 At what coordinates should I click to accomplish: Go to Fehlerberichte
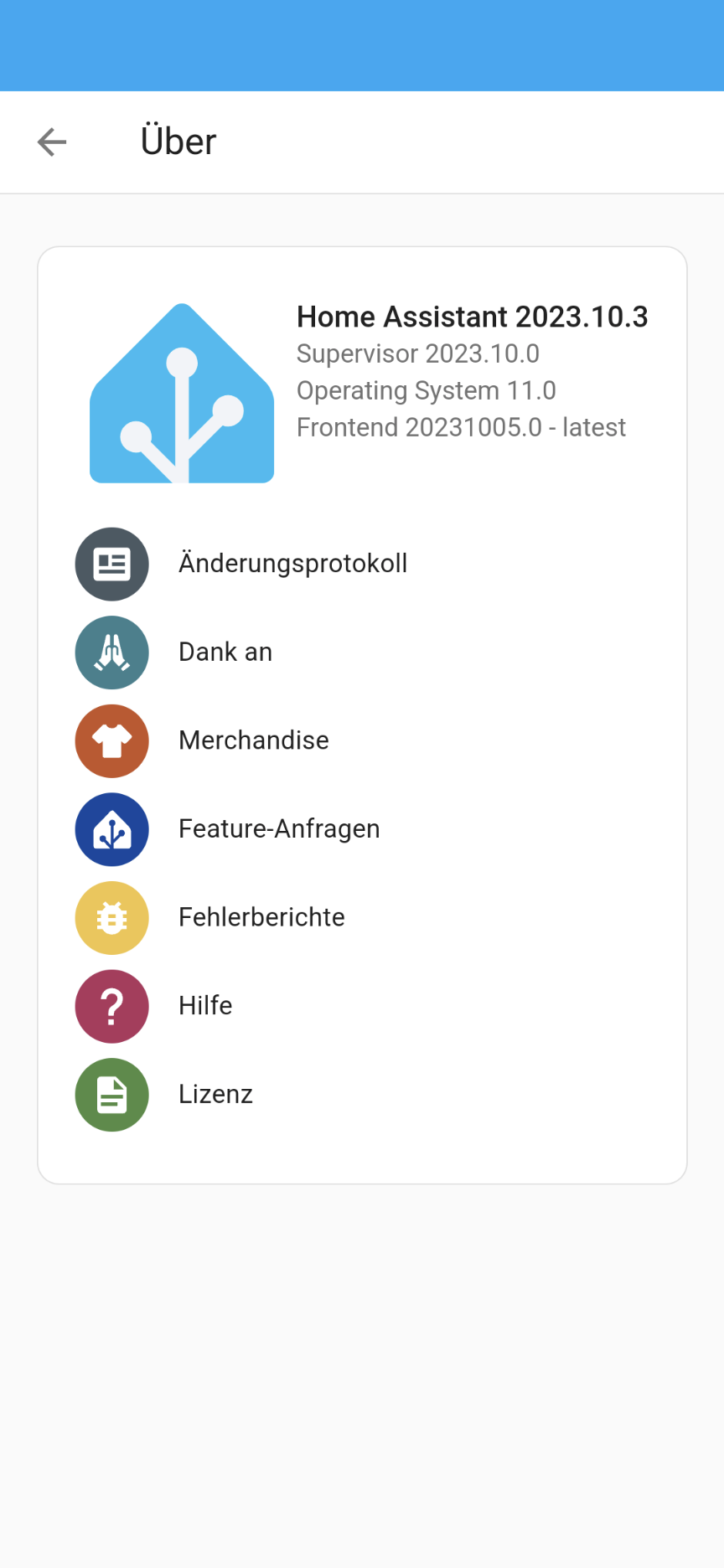pyautogui.click(x=261, y=917)
